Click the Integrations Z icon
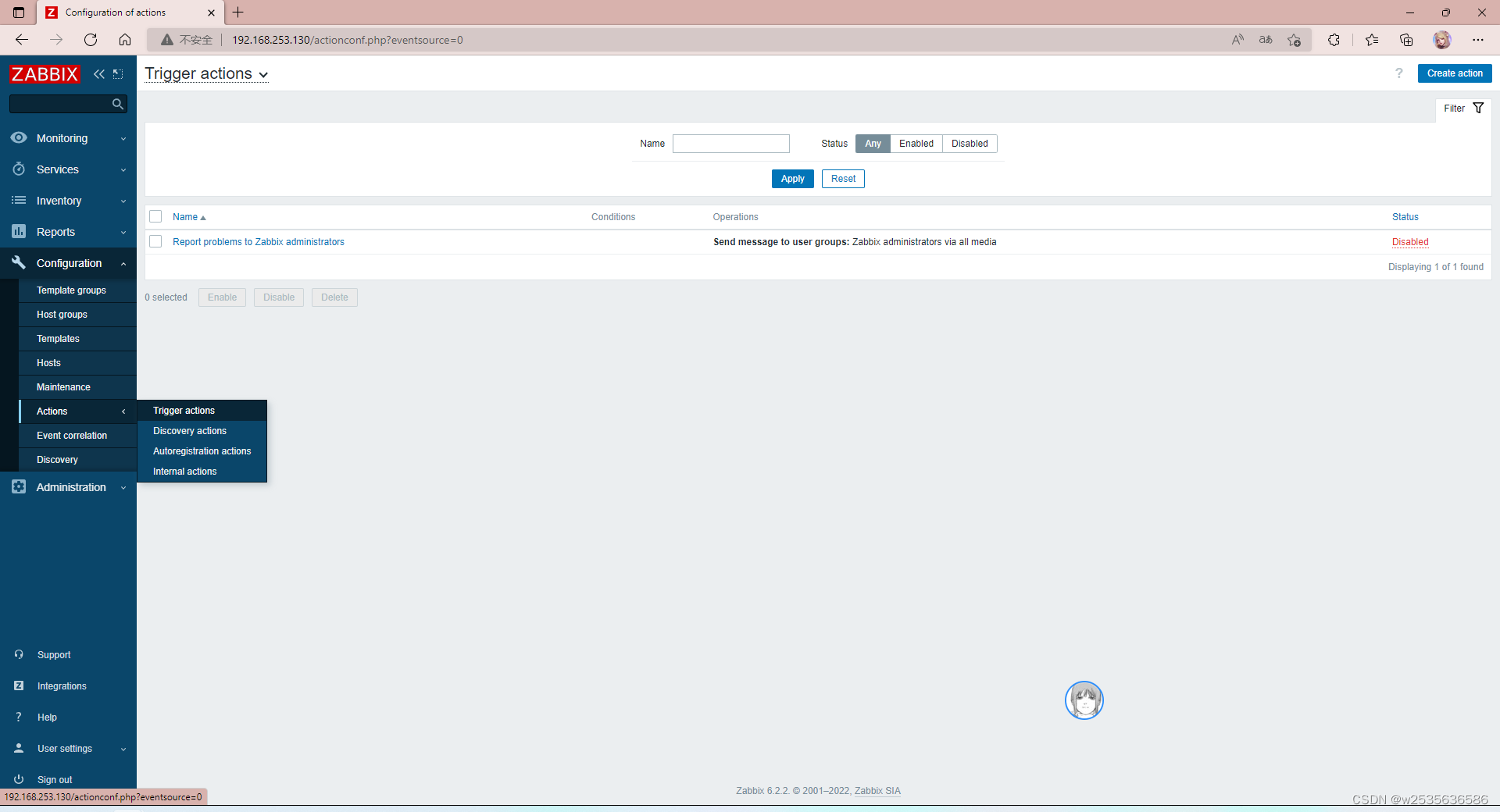The height and width of the screenshot is (812, 1500). (x=19, y=686)
